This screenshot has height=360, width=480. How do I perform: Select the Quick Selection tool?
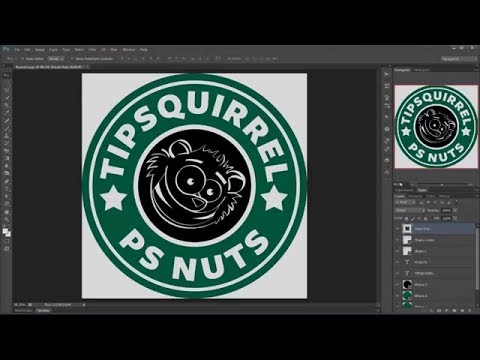(x=6, y=97)
